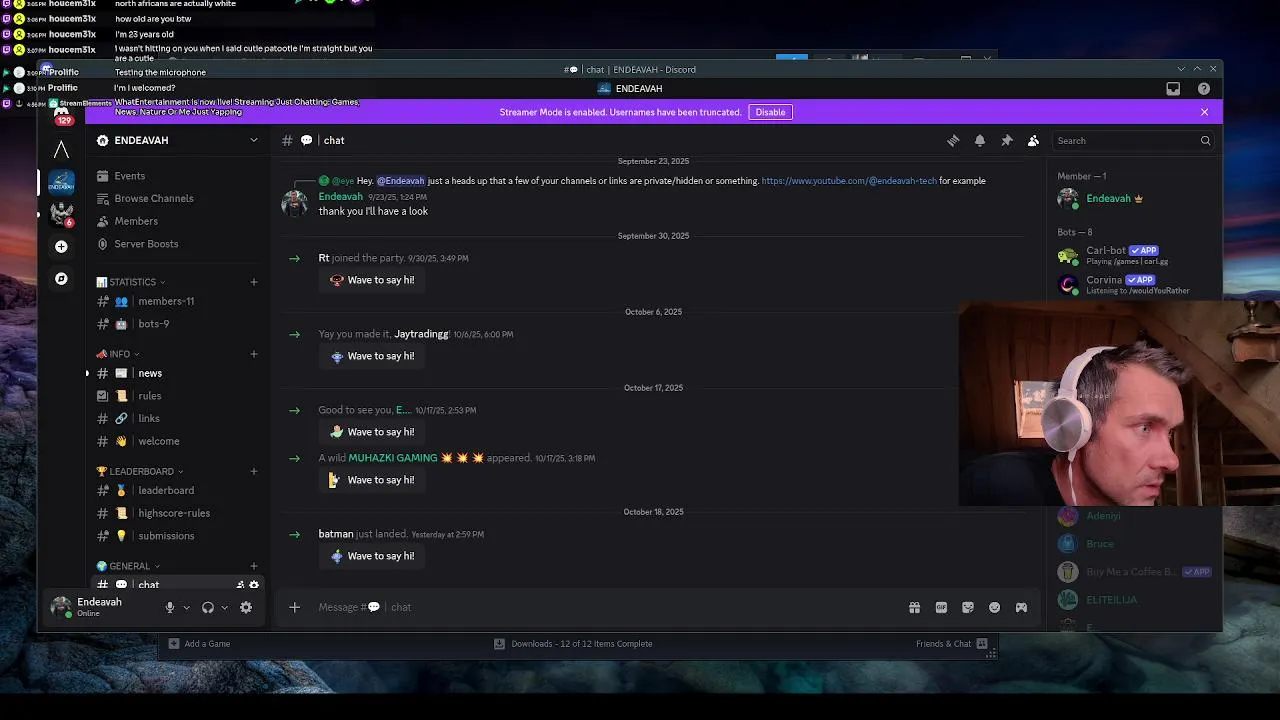1280x720 pixels.
Task: Select the leaderboard channel
Action: pyautogui.click(x=176, y=490)
